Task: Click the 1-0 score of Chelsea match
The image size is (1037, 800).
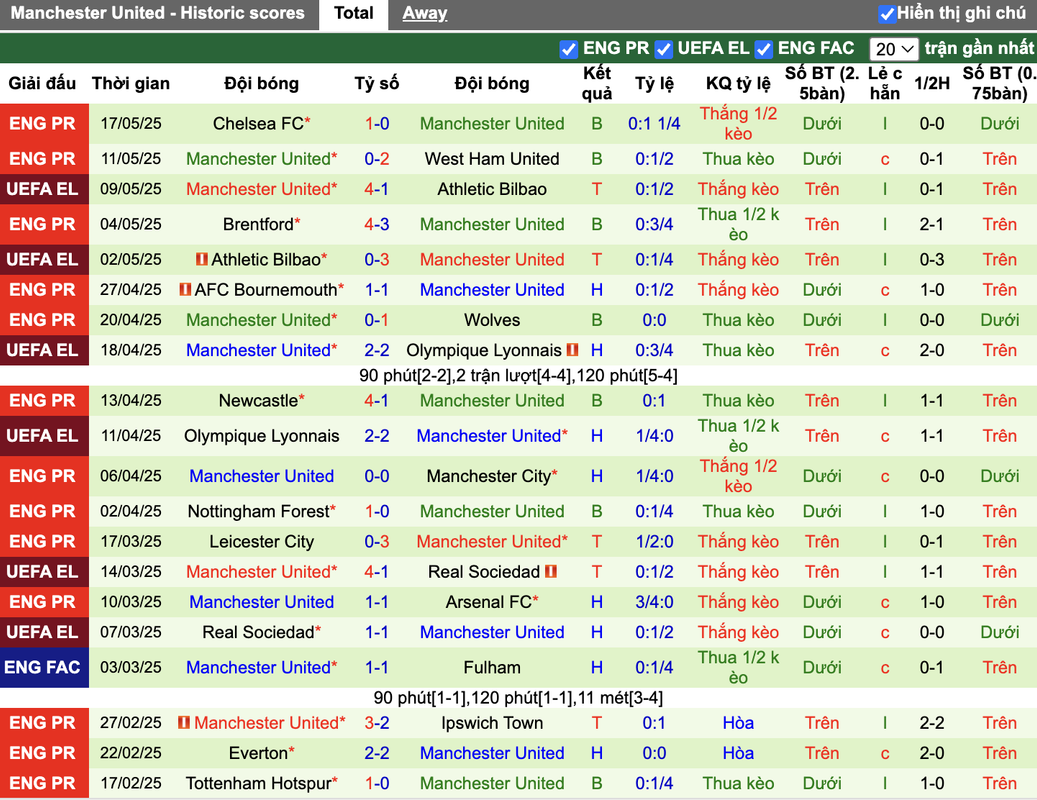Action: (377, 124)
